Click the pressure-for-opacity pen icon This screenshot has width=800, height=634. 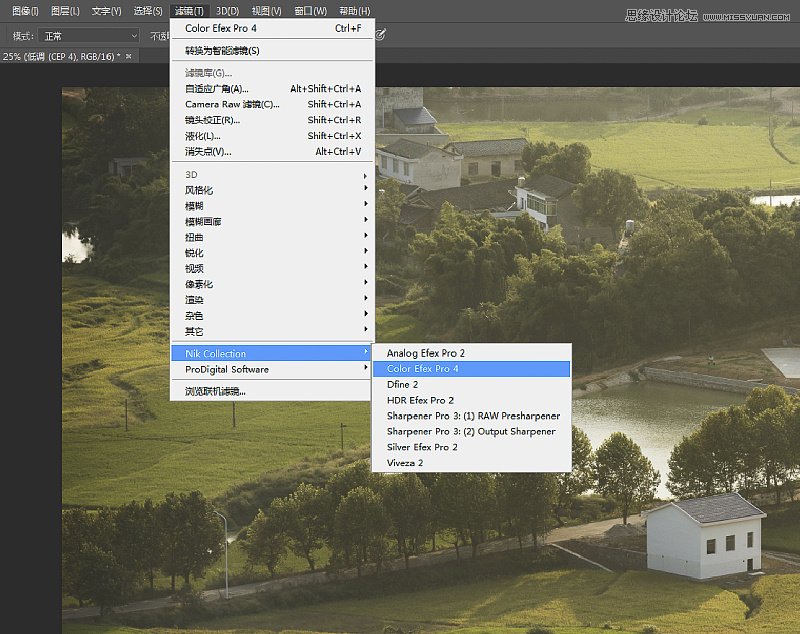point(381,35)
